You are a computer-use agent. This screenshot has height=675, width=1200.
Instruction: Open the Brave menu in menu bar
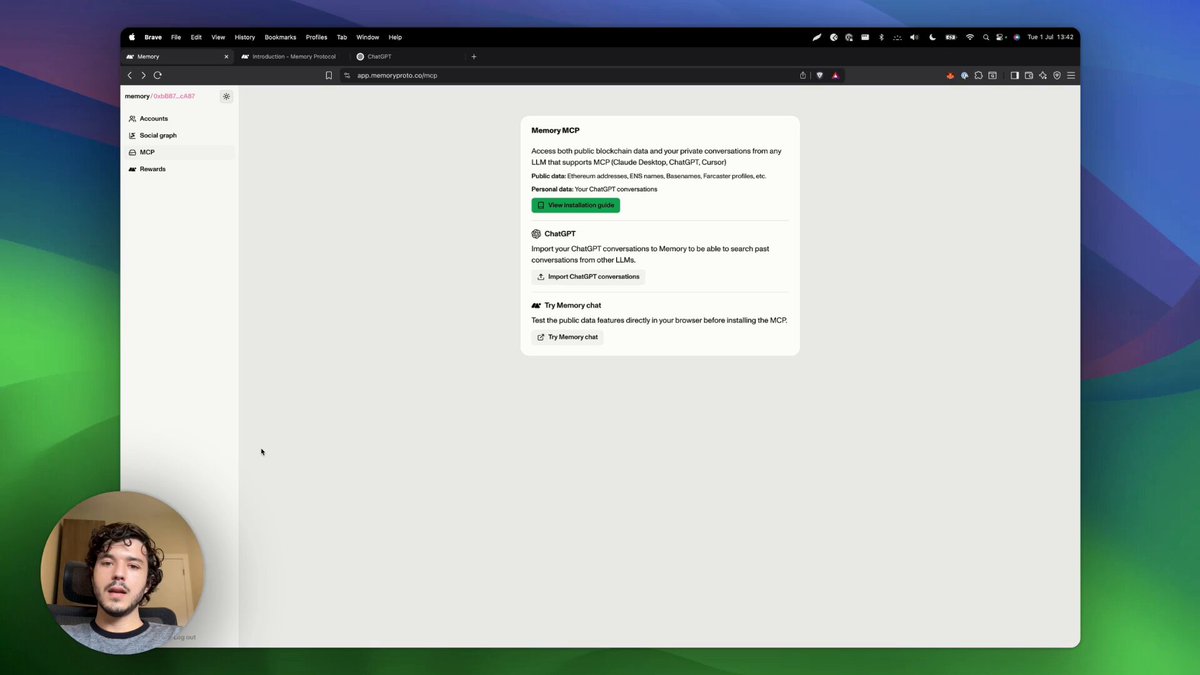point(153,37)
